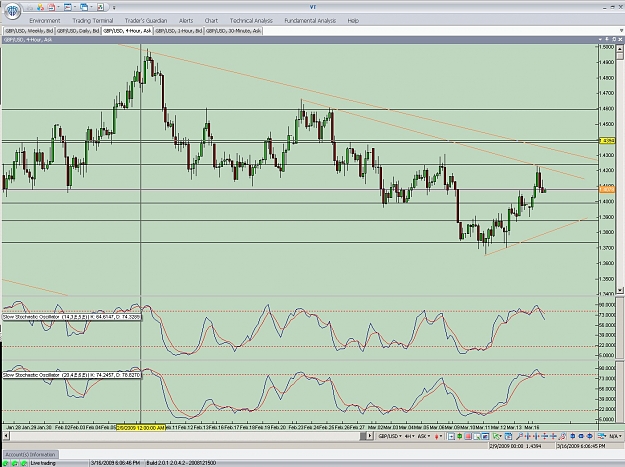Open the Chart menu
Image resolution: width=625 pixels, height=467 pixels.
pos(211,20)
